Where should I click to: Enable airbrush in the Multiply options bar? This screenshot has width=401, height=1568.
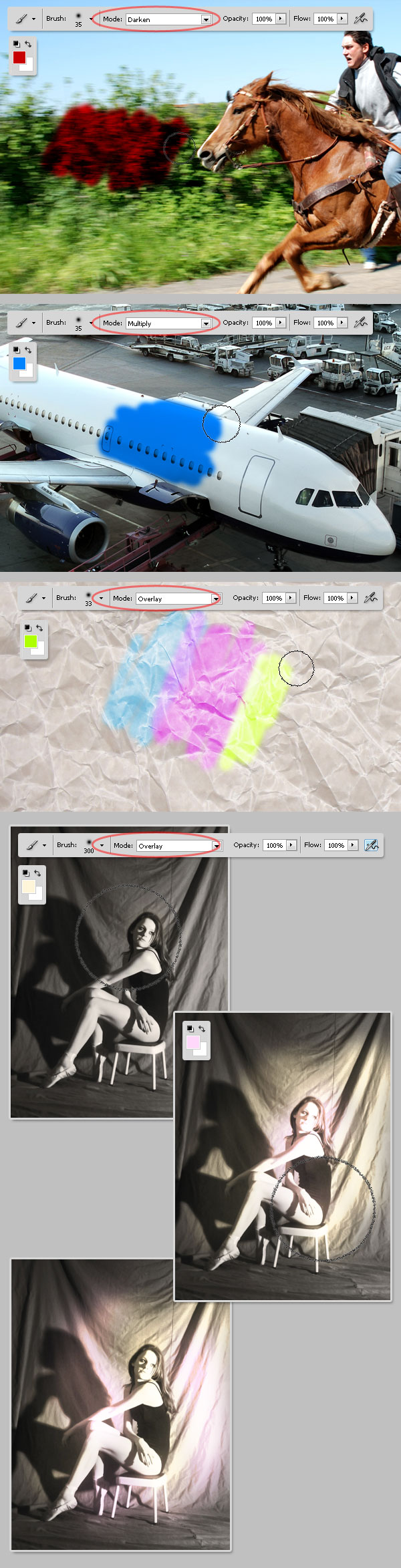(x=361, y=323)
